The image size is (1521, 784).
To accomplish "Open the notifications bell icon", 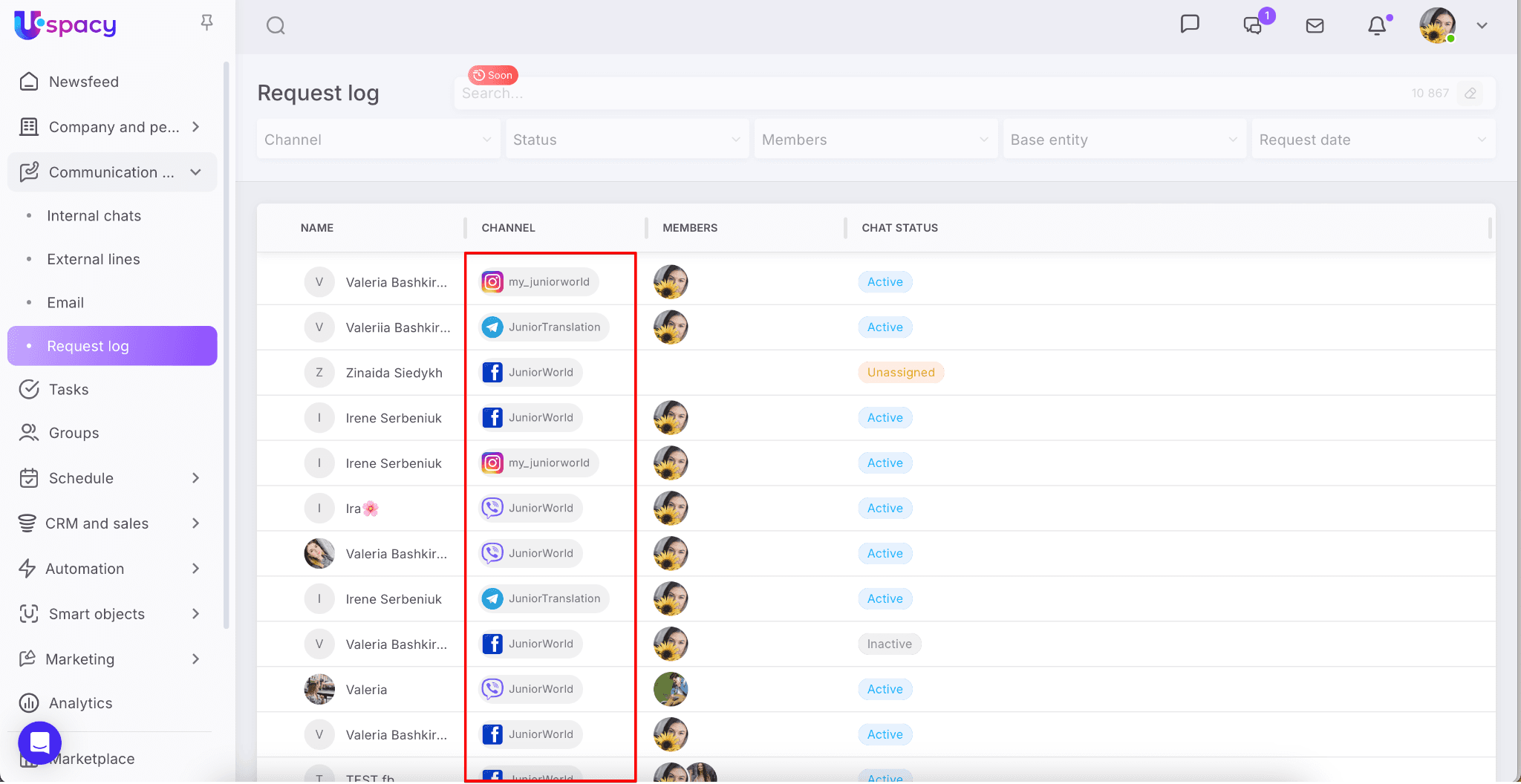I will 1377,26.
